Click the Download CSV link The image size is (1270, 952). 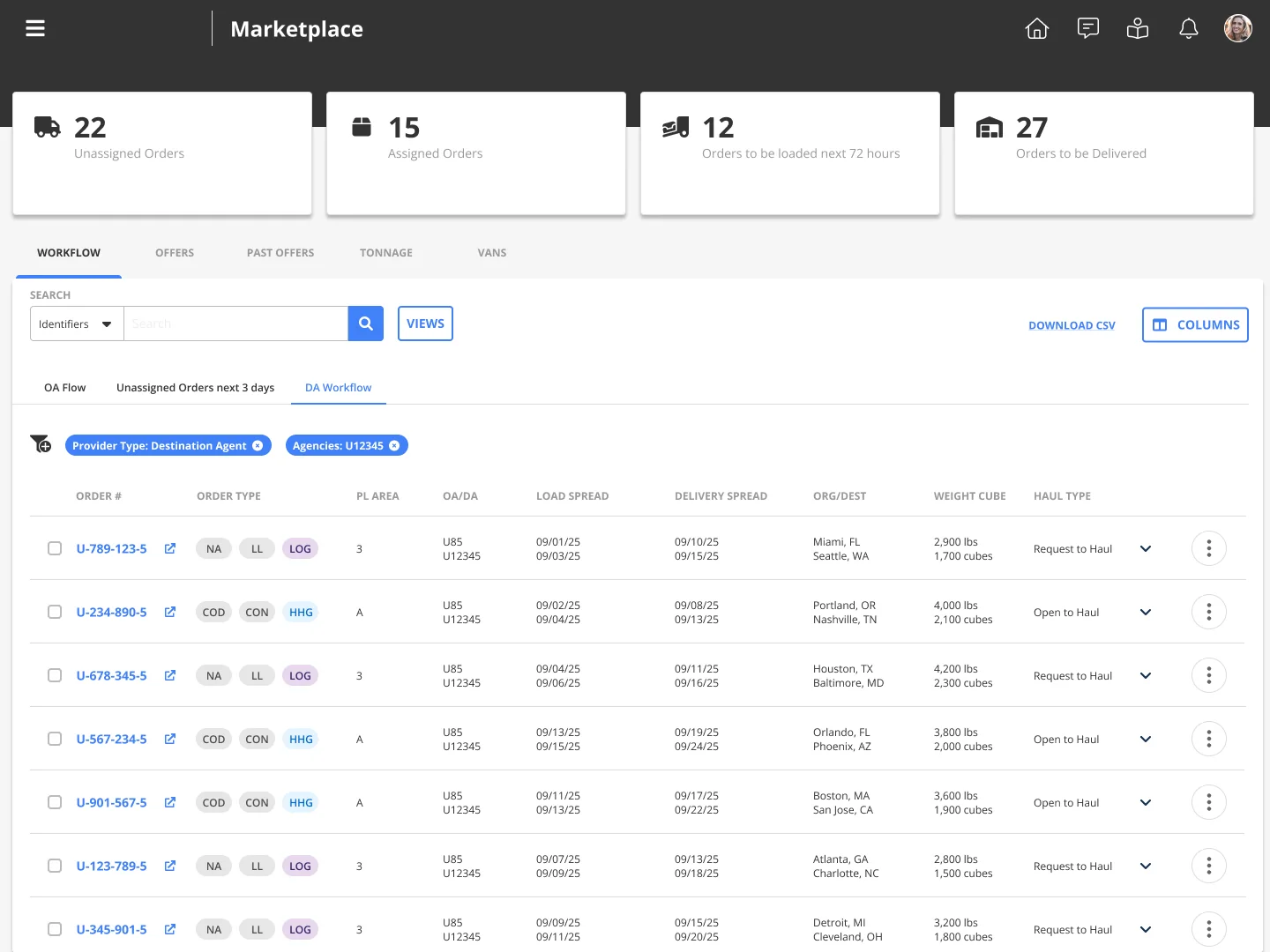1072,325
